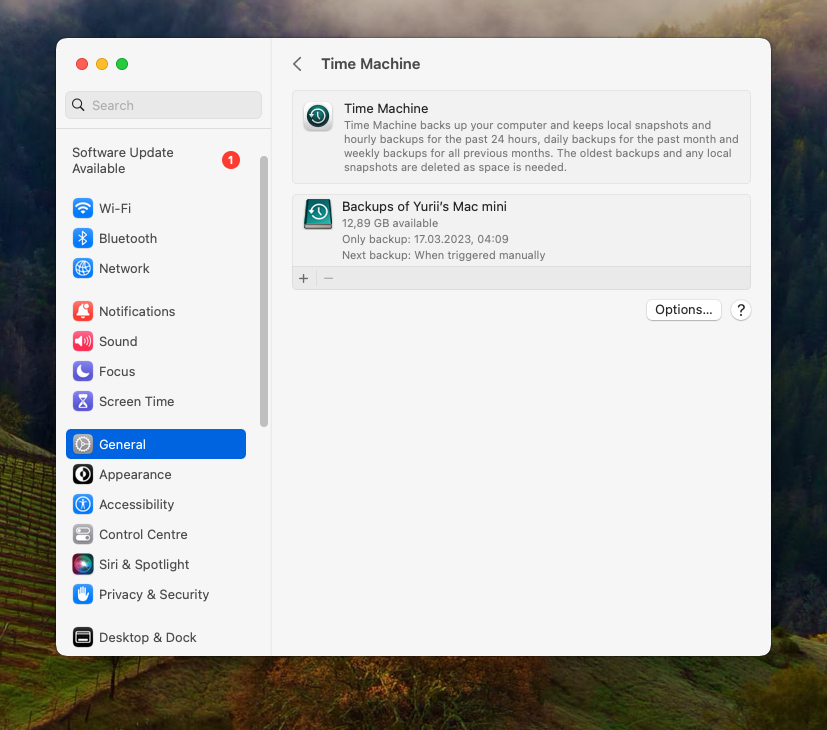Open Desktop & Dock settings
This screenshot has width=827, height=730.
(x=147, y=637)
